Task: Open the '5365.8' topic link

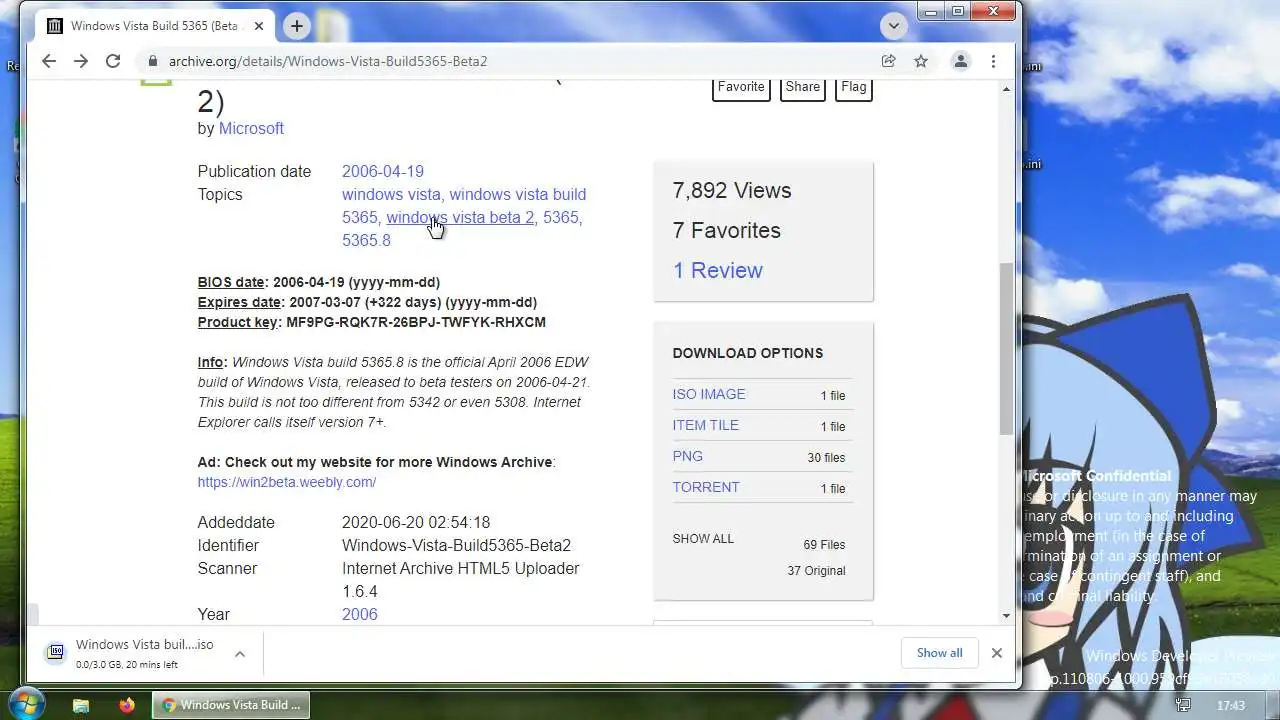Action: [366, 240]
